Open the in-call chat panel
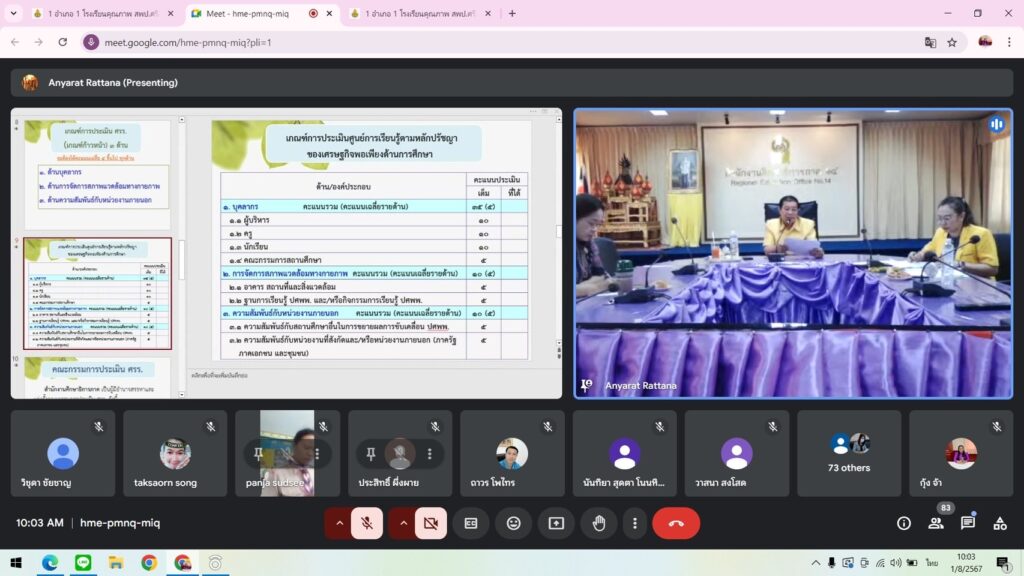The image size is (1024, 576). tap(968, 523)
